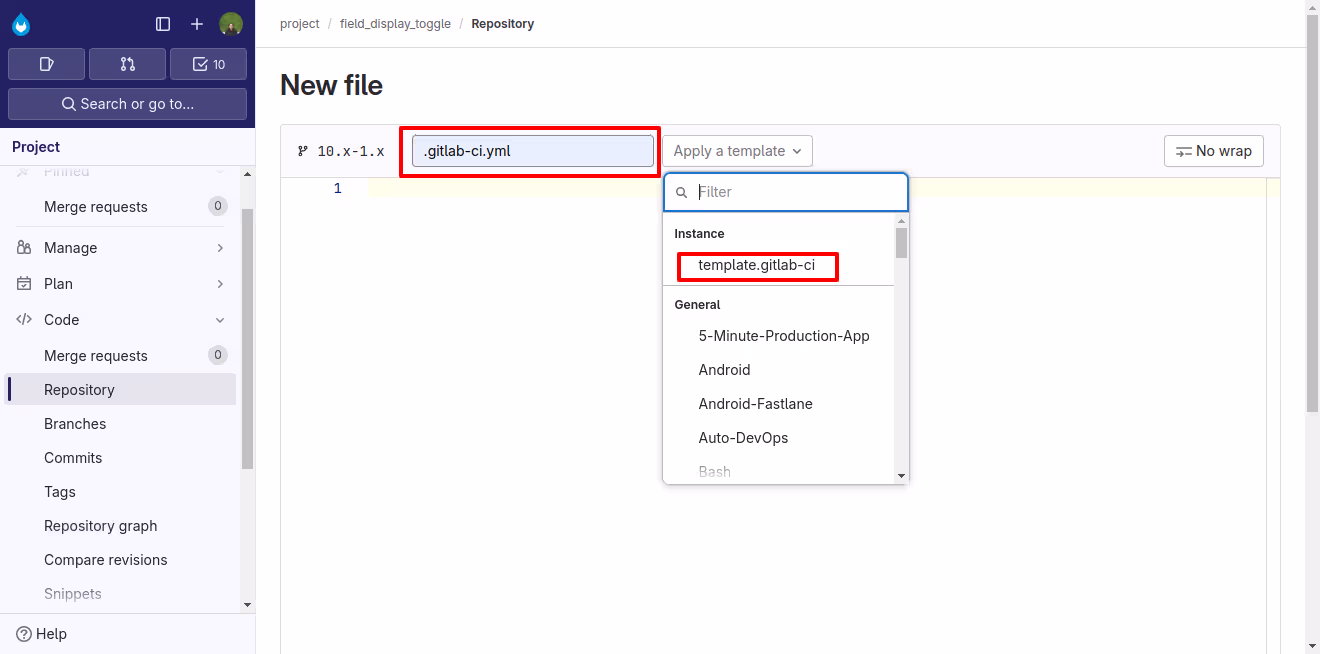This screenshot has width=1320, height=654.
Task: Click field_display_toggle breadcrumb link
Action: tap(395, 24)
